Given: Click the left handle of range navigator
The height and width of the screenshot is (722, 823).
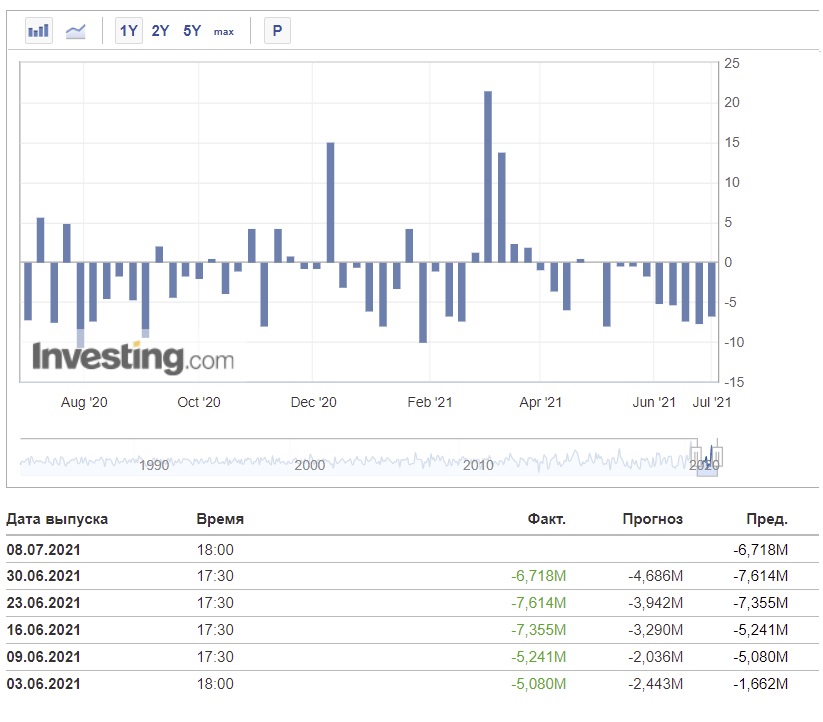Looking at the screenshot, I should (696, 455).
